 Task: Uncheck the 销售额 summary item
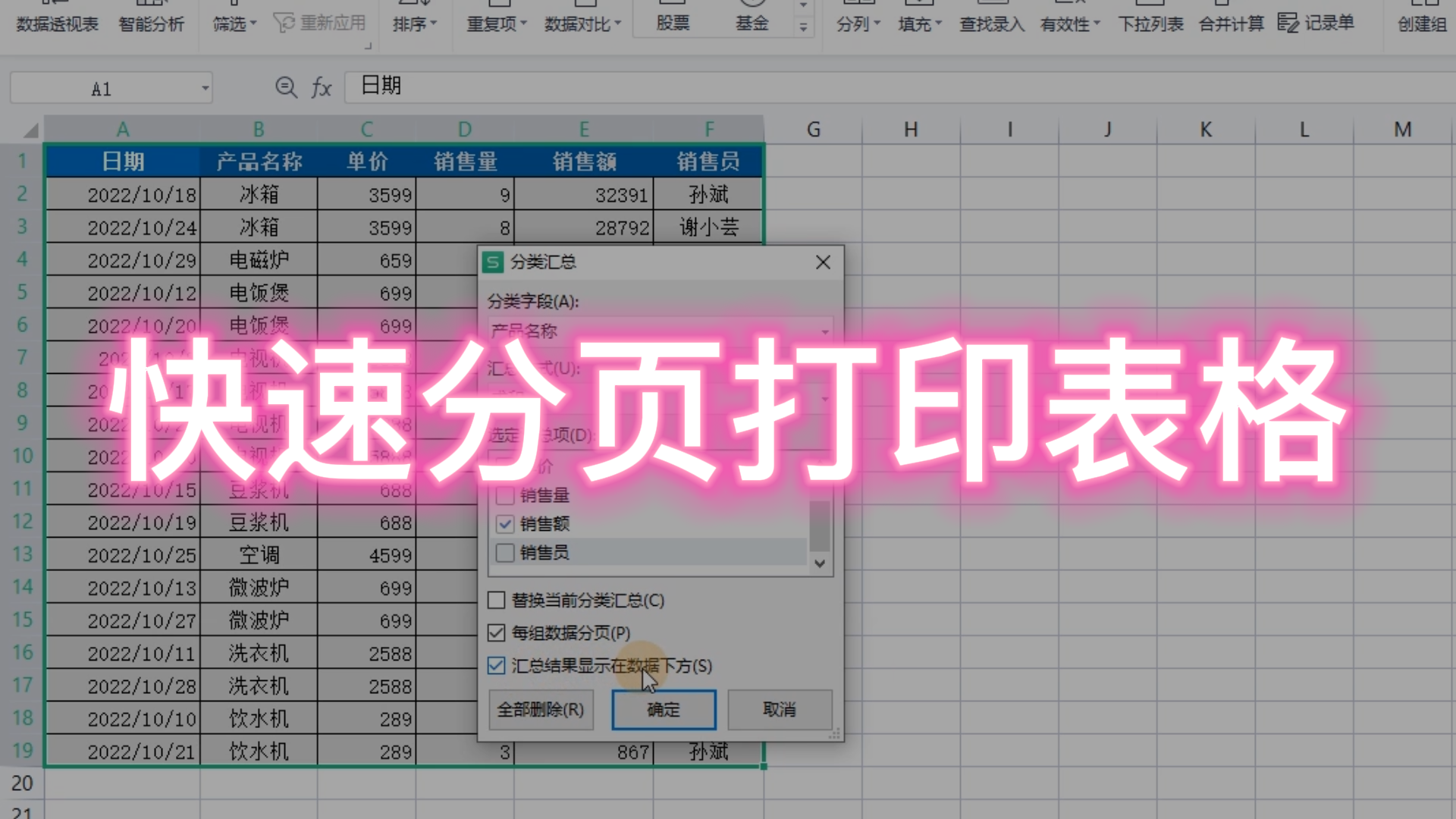[x=506, y=524]
